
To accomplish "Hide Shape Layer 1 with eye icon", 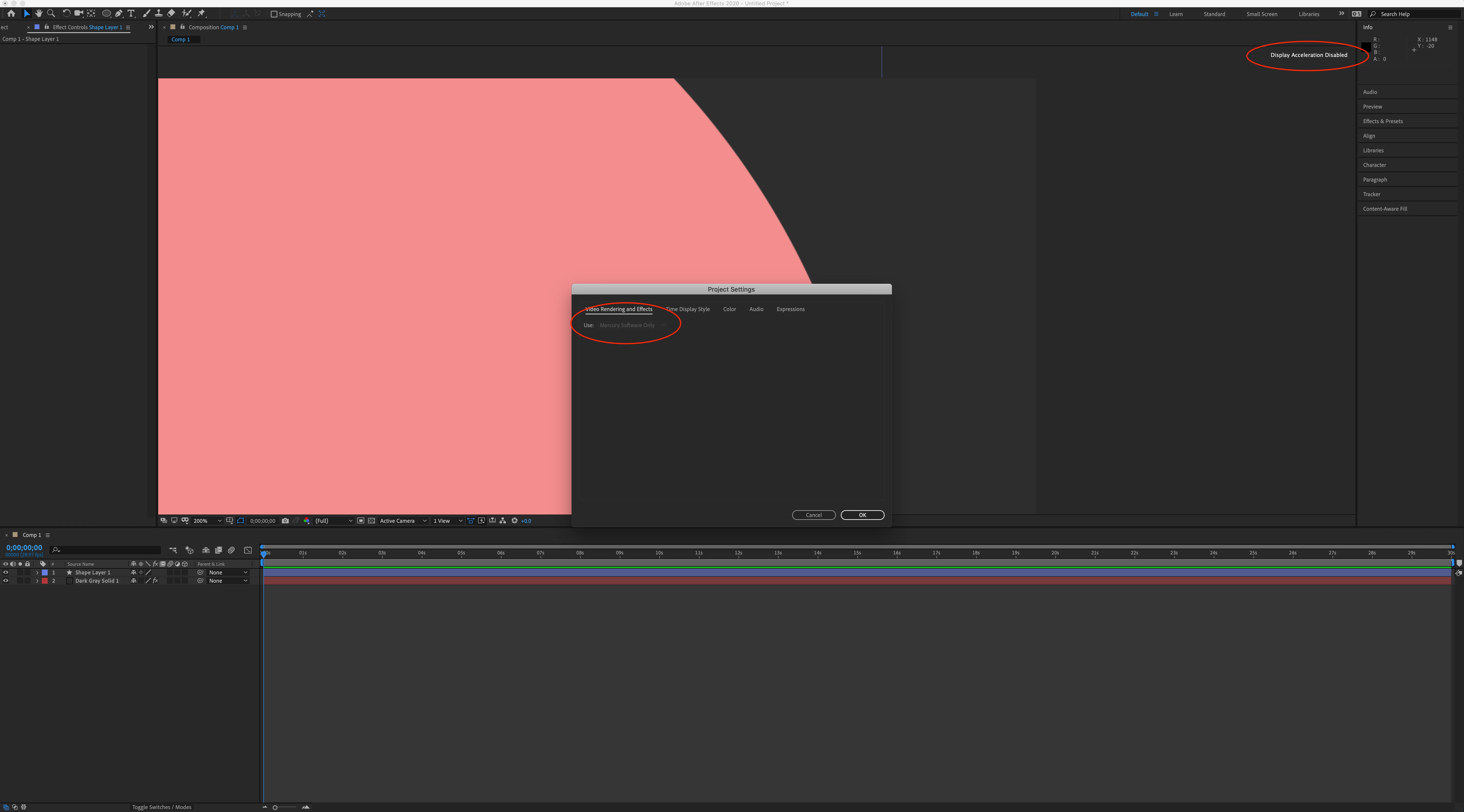I will coord(6,572).
